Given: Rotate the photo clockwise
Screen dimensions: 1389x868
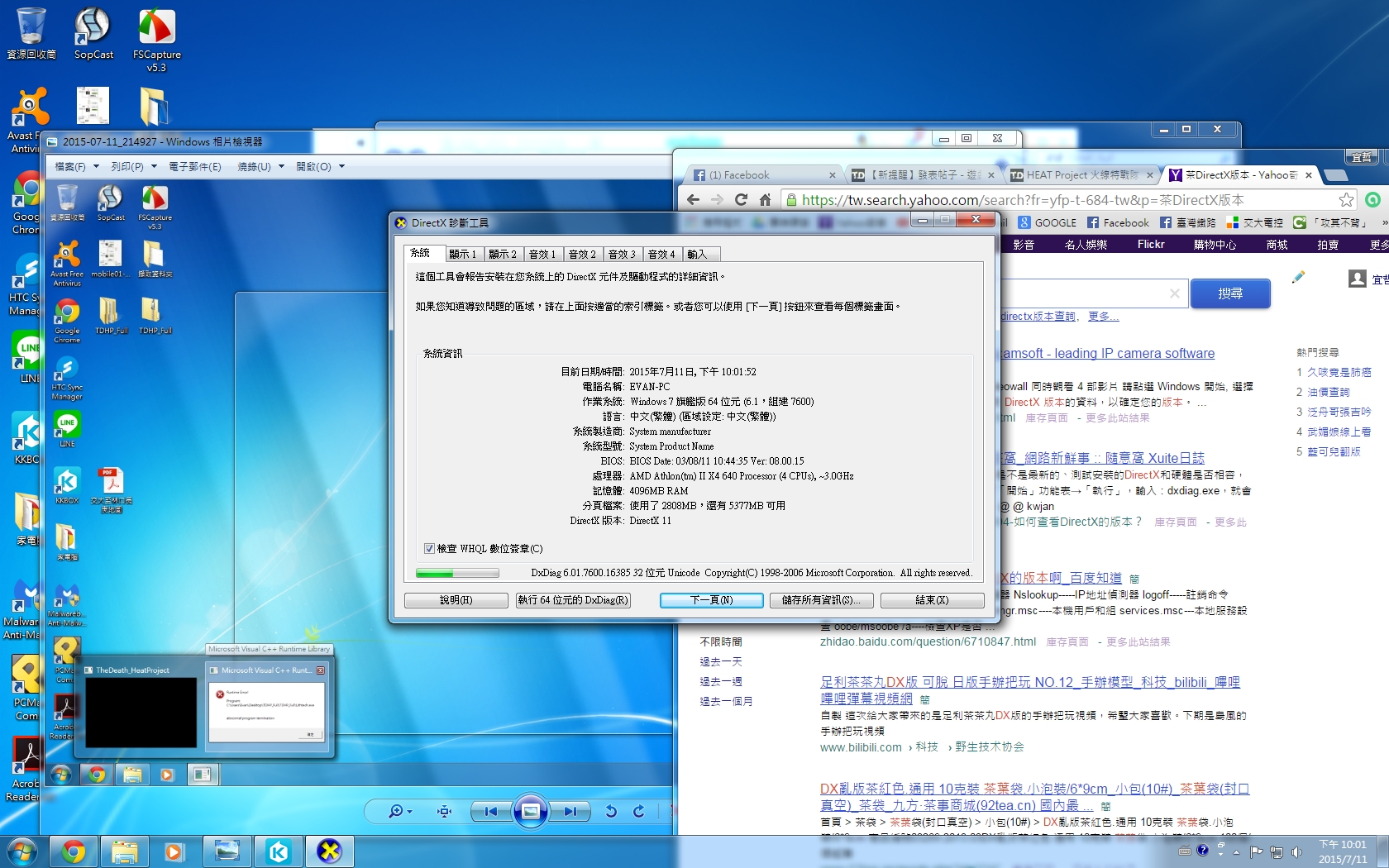Looking at the screenshot, I should tap(639, 811).
